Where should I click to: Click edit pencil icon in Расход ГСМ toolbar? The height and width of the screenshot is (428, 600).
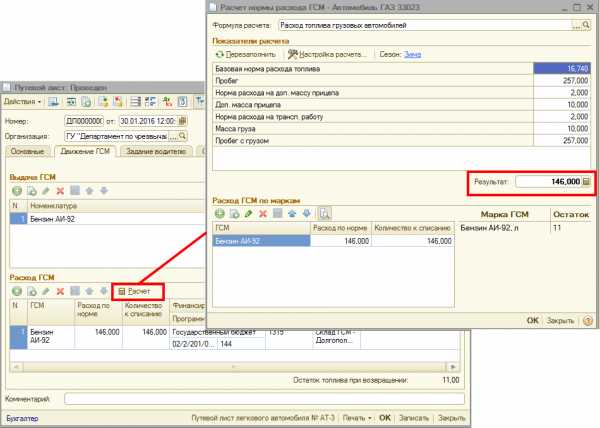coord(45,290)
